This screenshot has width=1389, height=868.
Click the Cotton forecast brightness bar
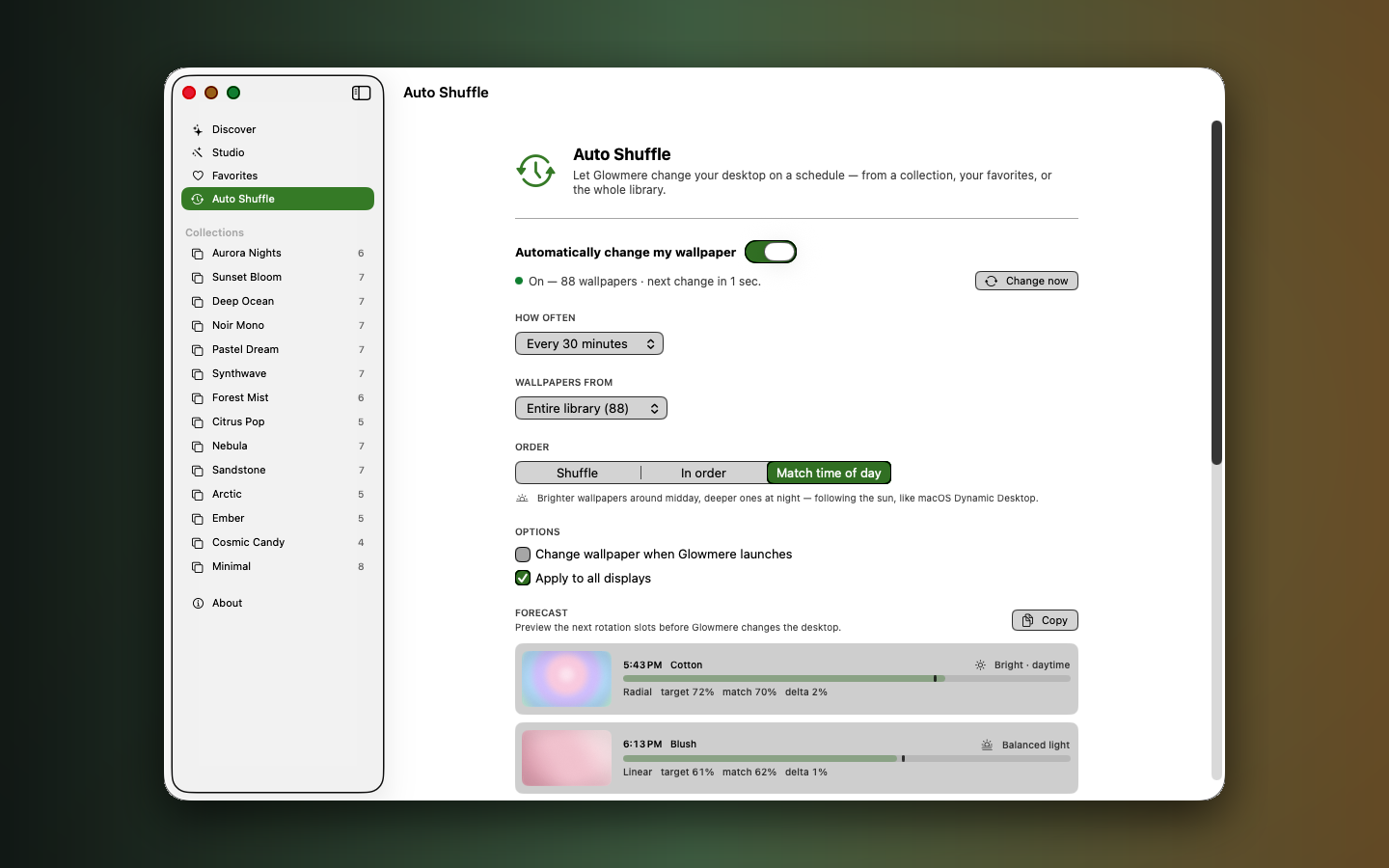(847, 679)
